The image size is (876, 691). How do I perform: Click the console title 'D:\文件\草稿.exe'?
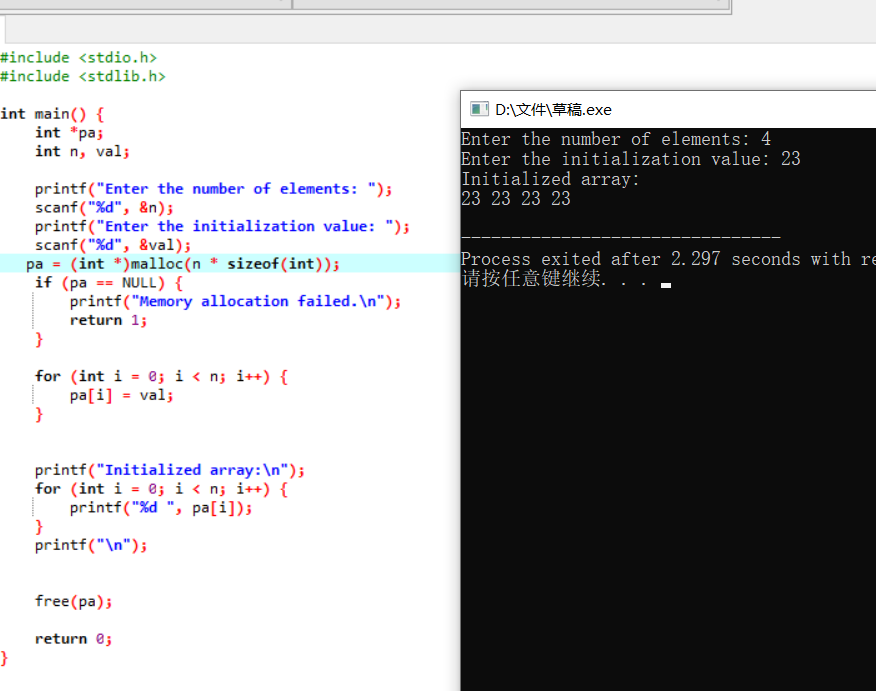point(553,109)
